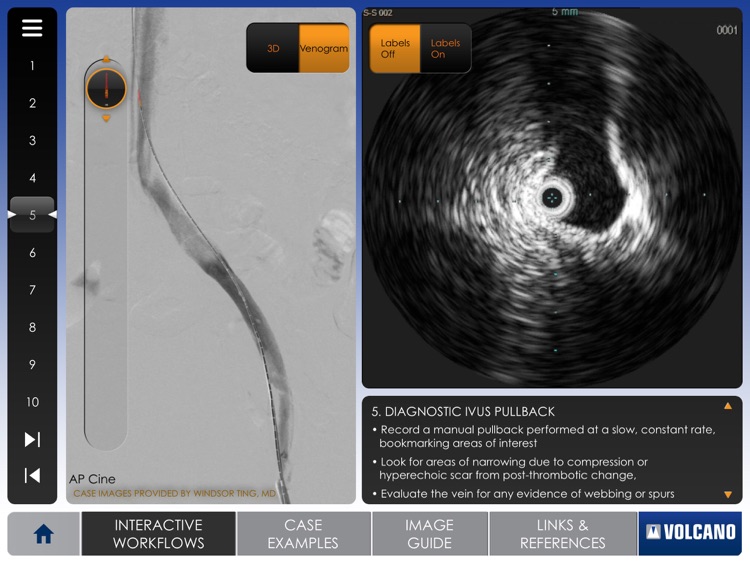Go to workflow step 10

[x=32, y=402]
